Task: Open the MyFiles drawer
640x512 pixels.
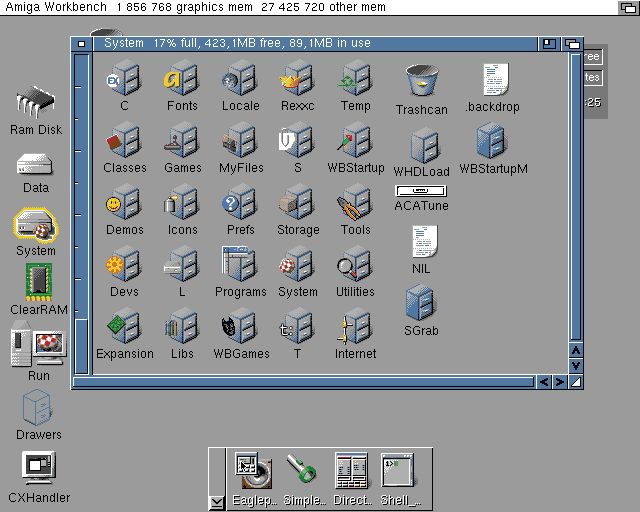Action: pyautogui.click(x=240, y=140)
